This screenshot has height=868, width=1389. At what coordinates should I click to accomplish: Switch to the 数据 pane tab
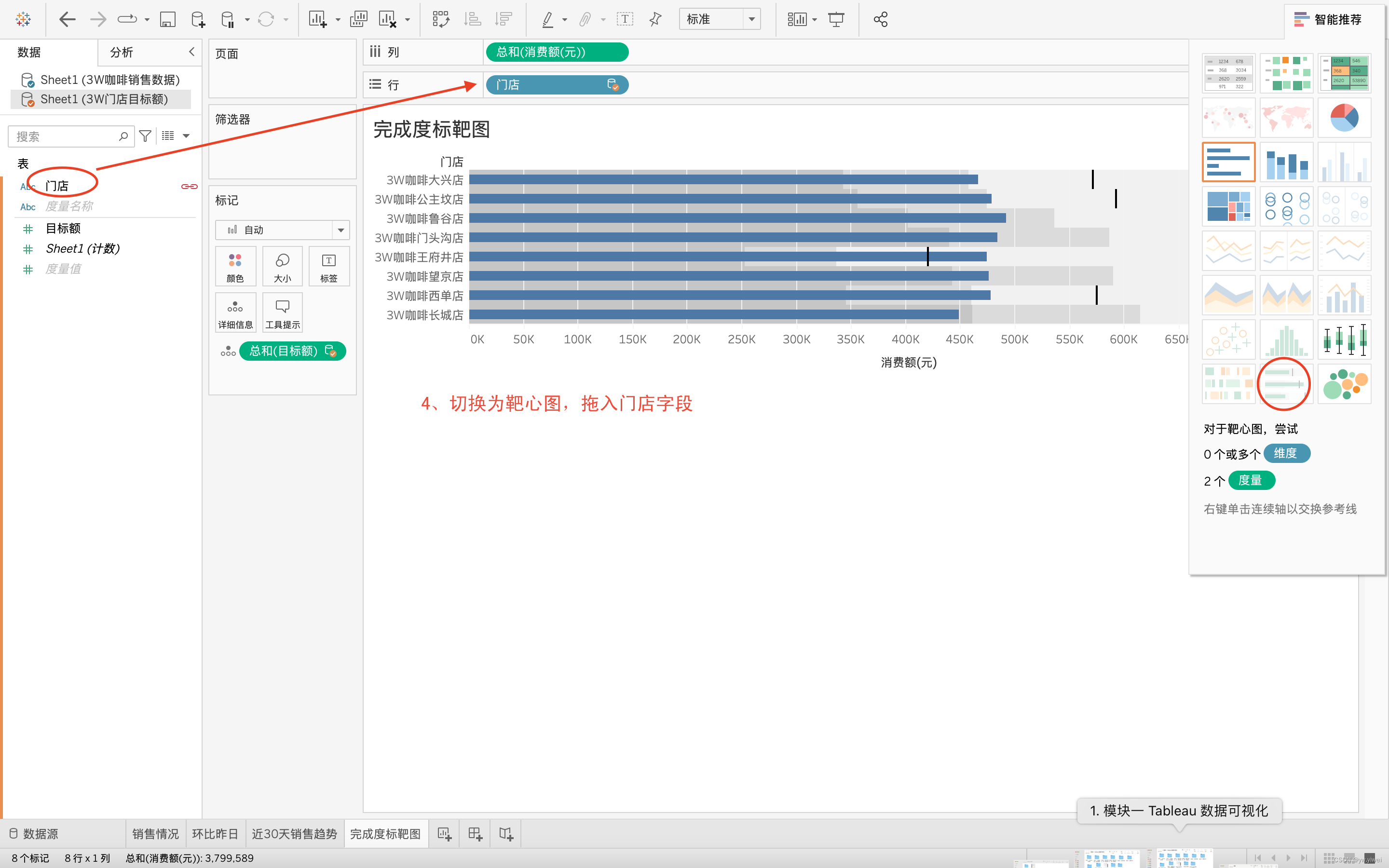pyautogui.click(x=29, y=52)
